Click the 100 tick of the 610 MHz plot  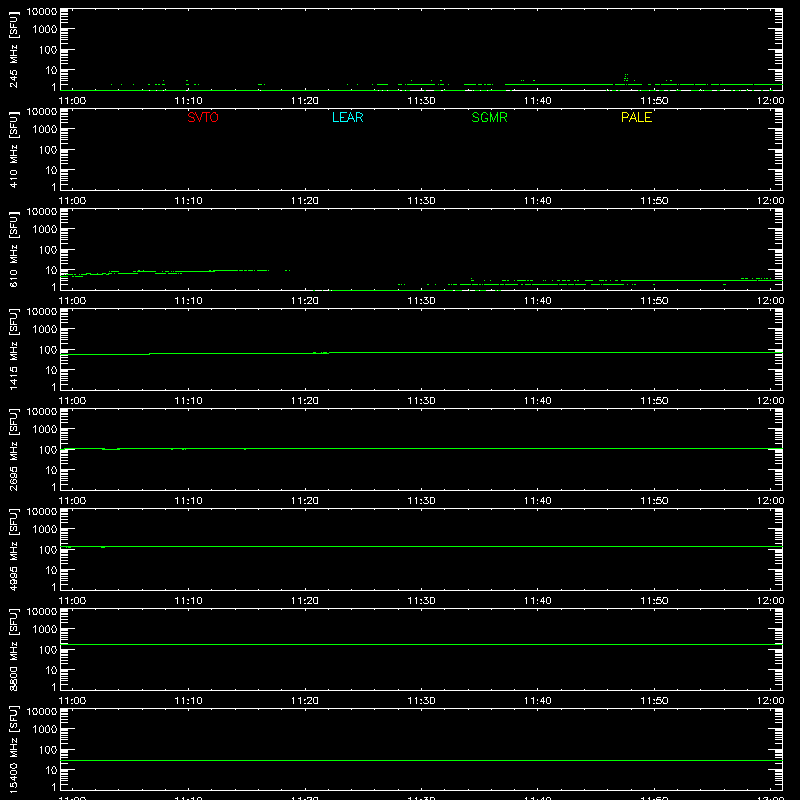(48, 250)
